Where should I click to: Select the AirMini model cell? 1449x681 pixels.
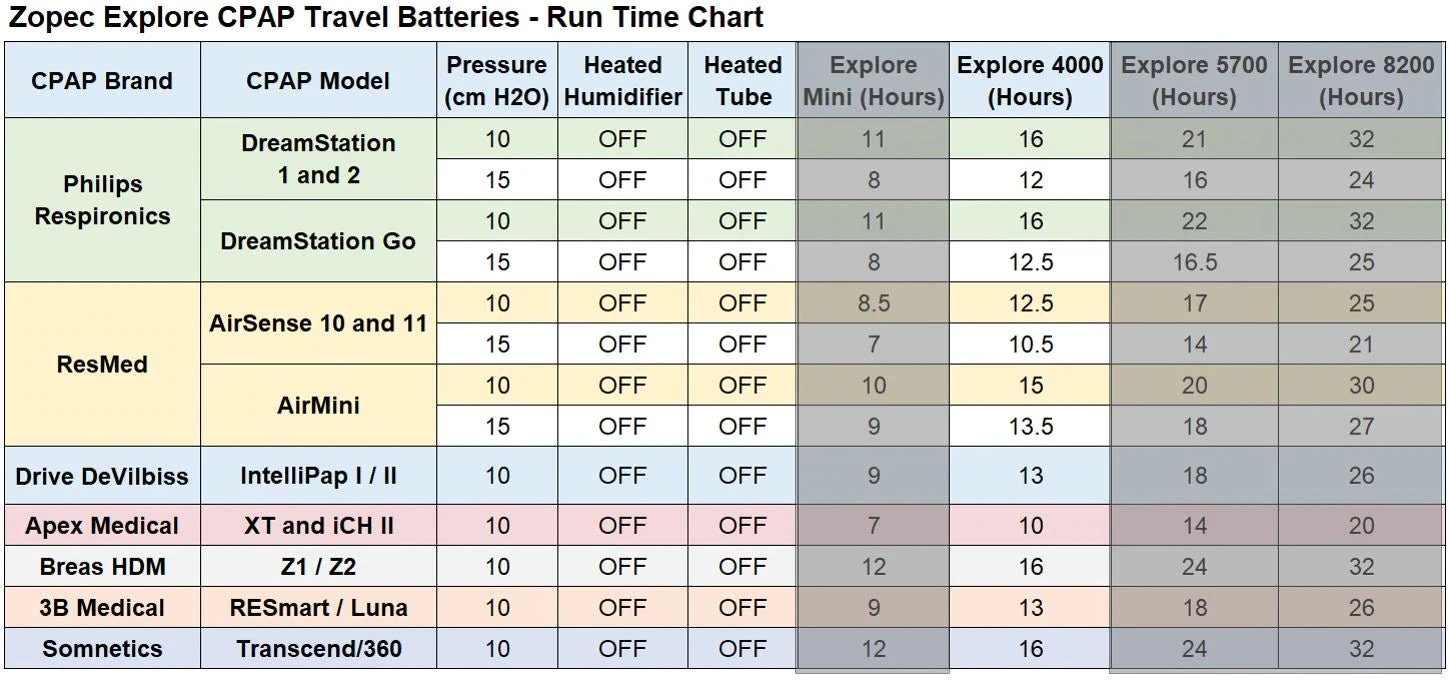coord(318,405)
